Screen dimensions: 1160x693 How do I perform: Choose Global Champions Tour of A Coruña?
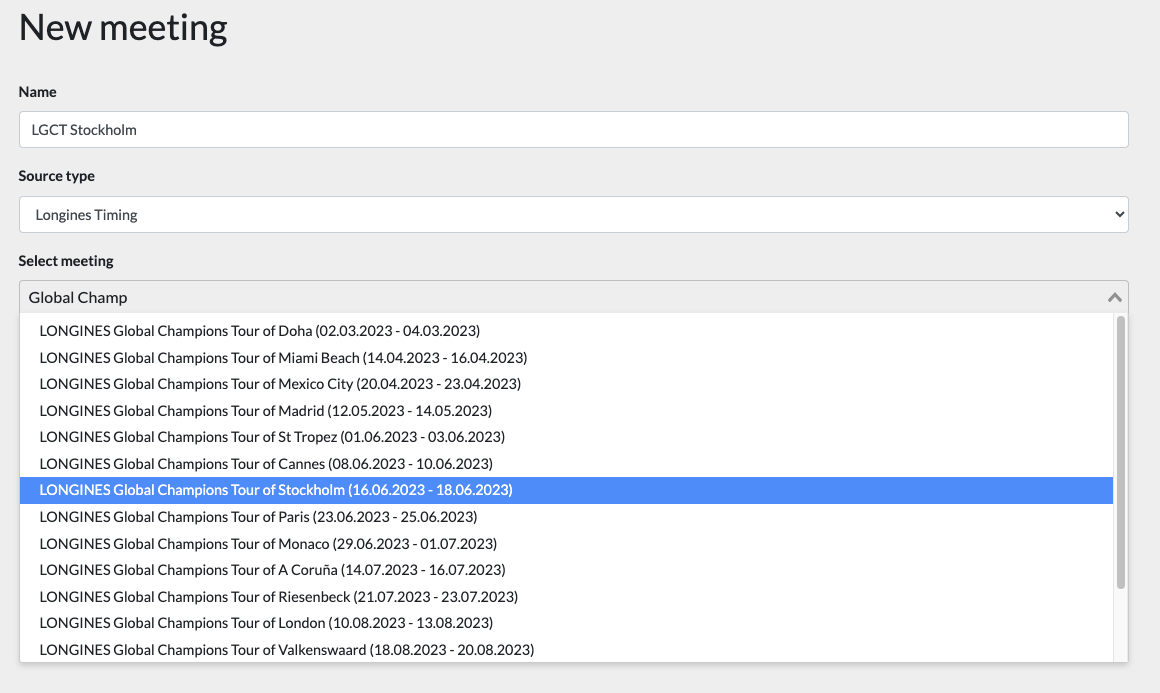click(x=566, y=570)
